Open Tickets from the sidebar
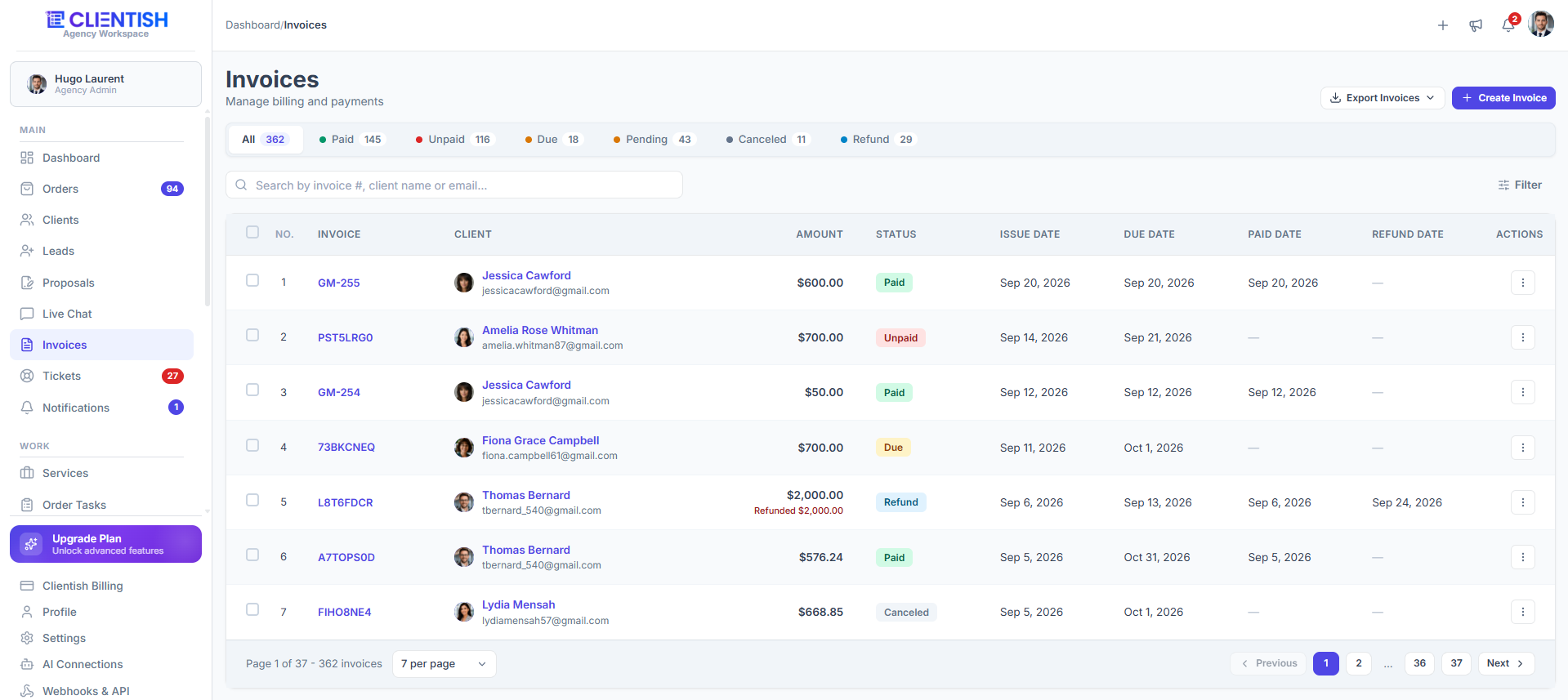This screenshot has width=1568, height=700. [101, 376]
